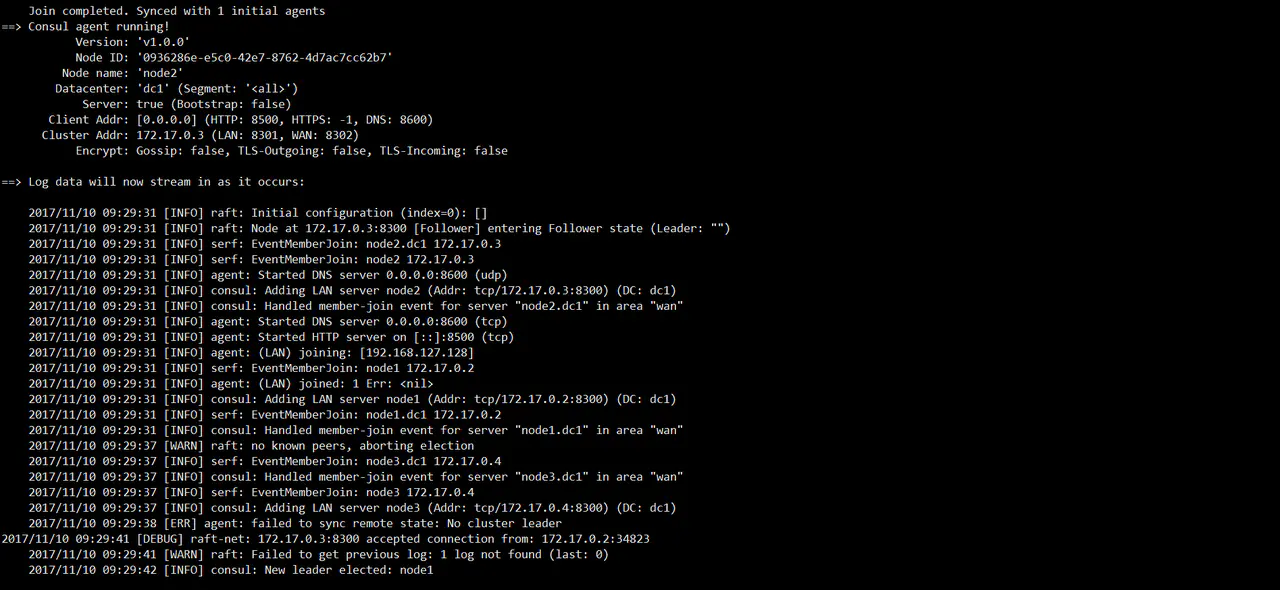Click the 'Started HTTP server' log line
The height and width of the screenshot is (590, 1280).
tap(271, 337)
